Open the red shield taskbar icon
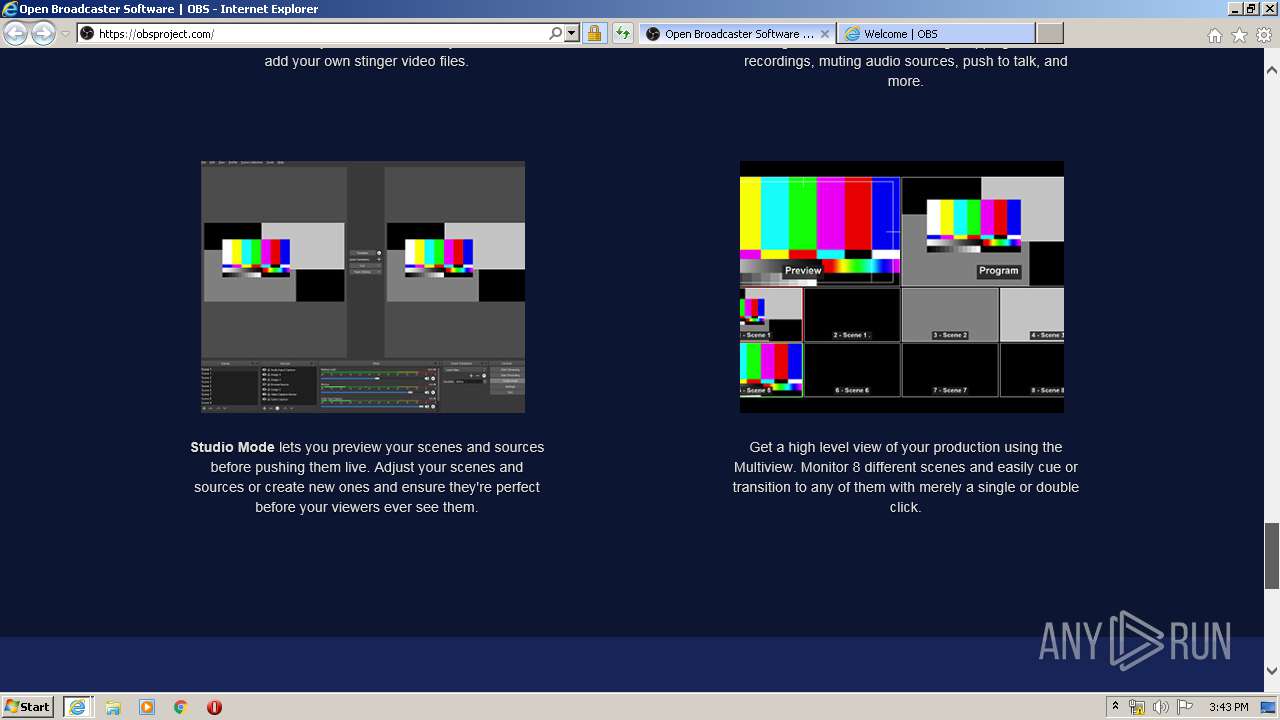1280x720 pixels. click(x=214, y=707)
